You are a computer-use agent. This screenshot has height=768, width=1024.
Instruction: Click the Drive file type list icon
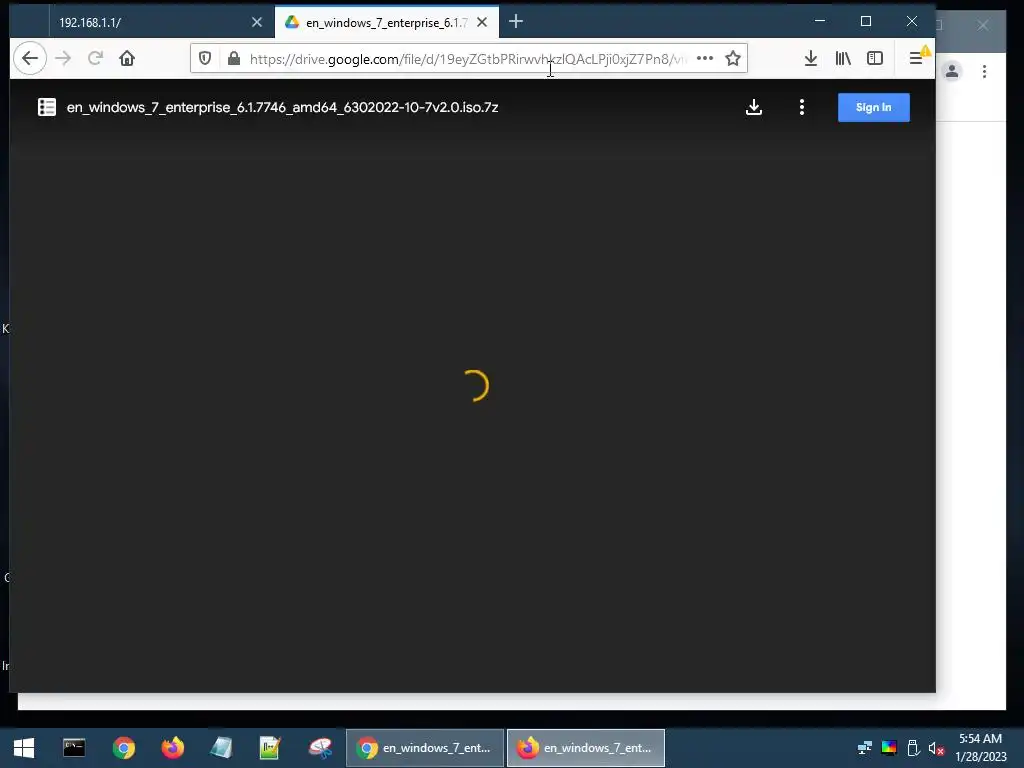click(47, 107)
